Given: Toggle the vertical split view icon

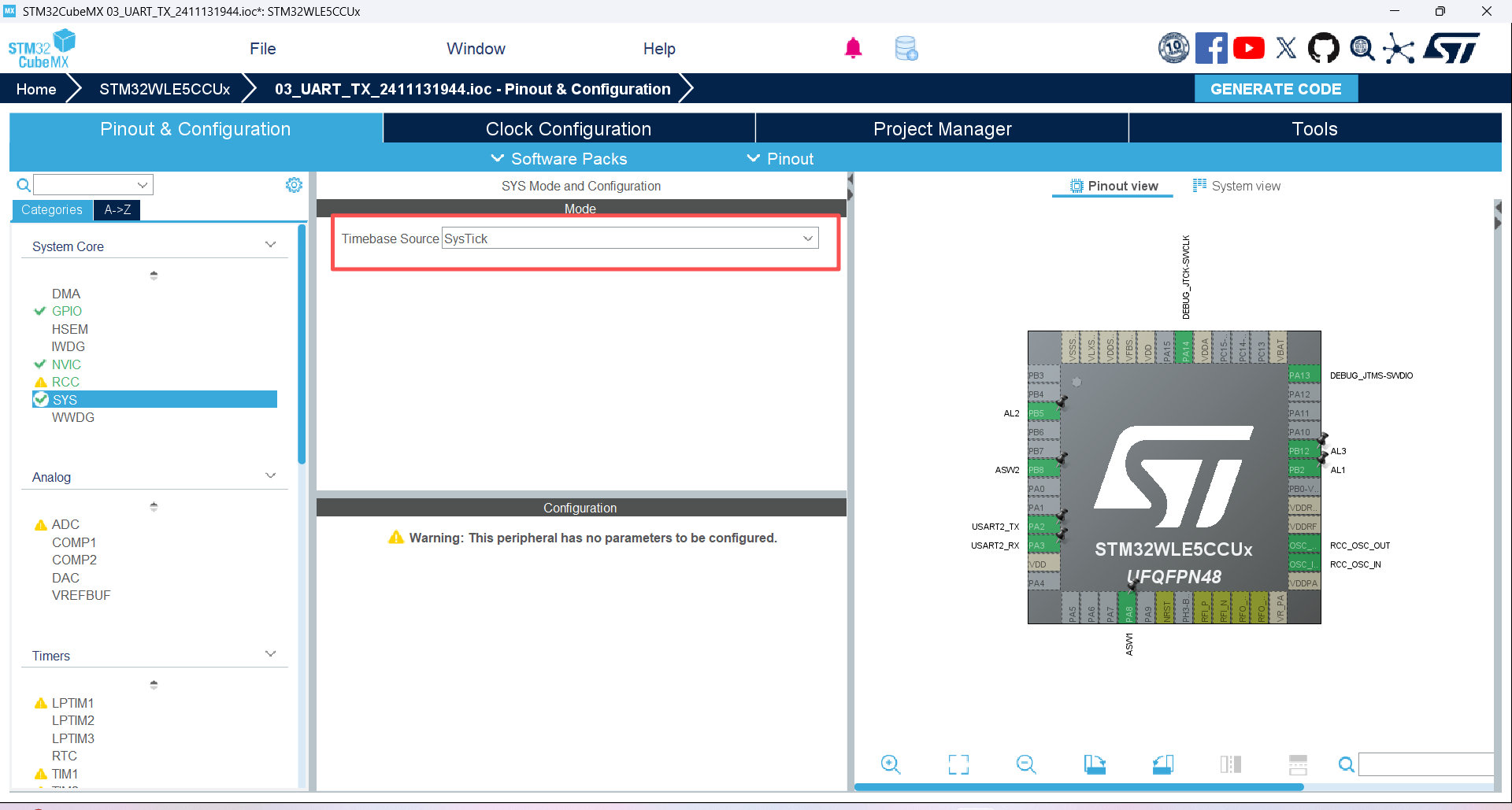Looking at the screenshot, I should coord(1230,764).
